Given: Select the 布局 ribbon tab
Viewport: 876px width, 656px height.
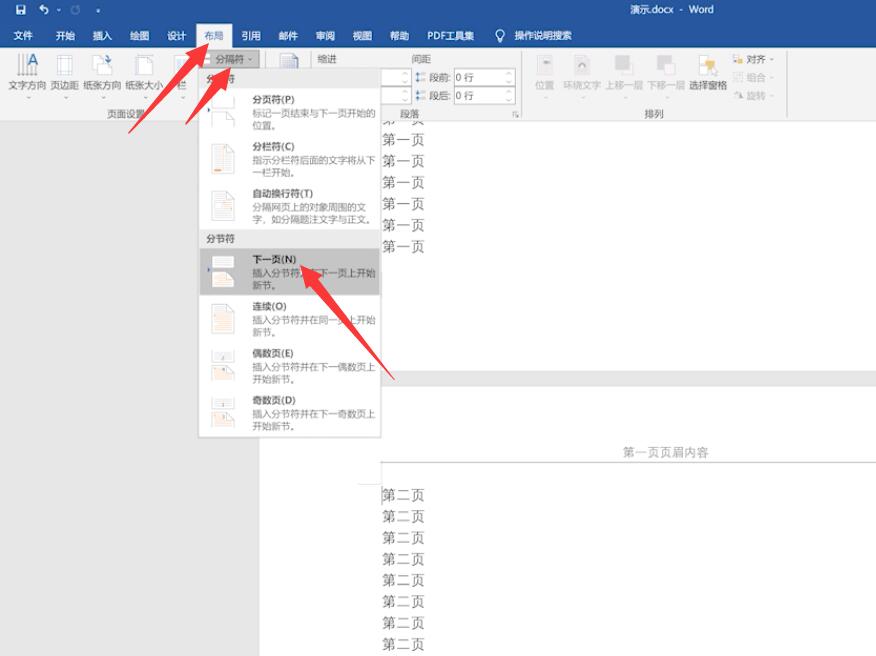Looking at the screenshot, I should coord(213,36).
